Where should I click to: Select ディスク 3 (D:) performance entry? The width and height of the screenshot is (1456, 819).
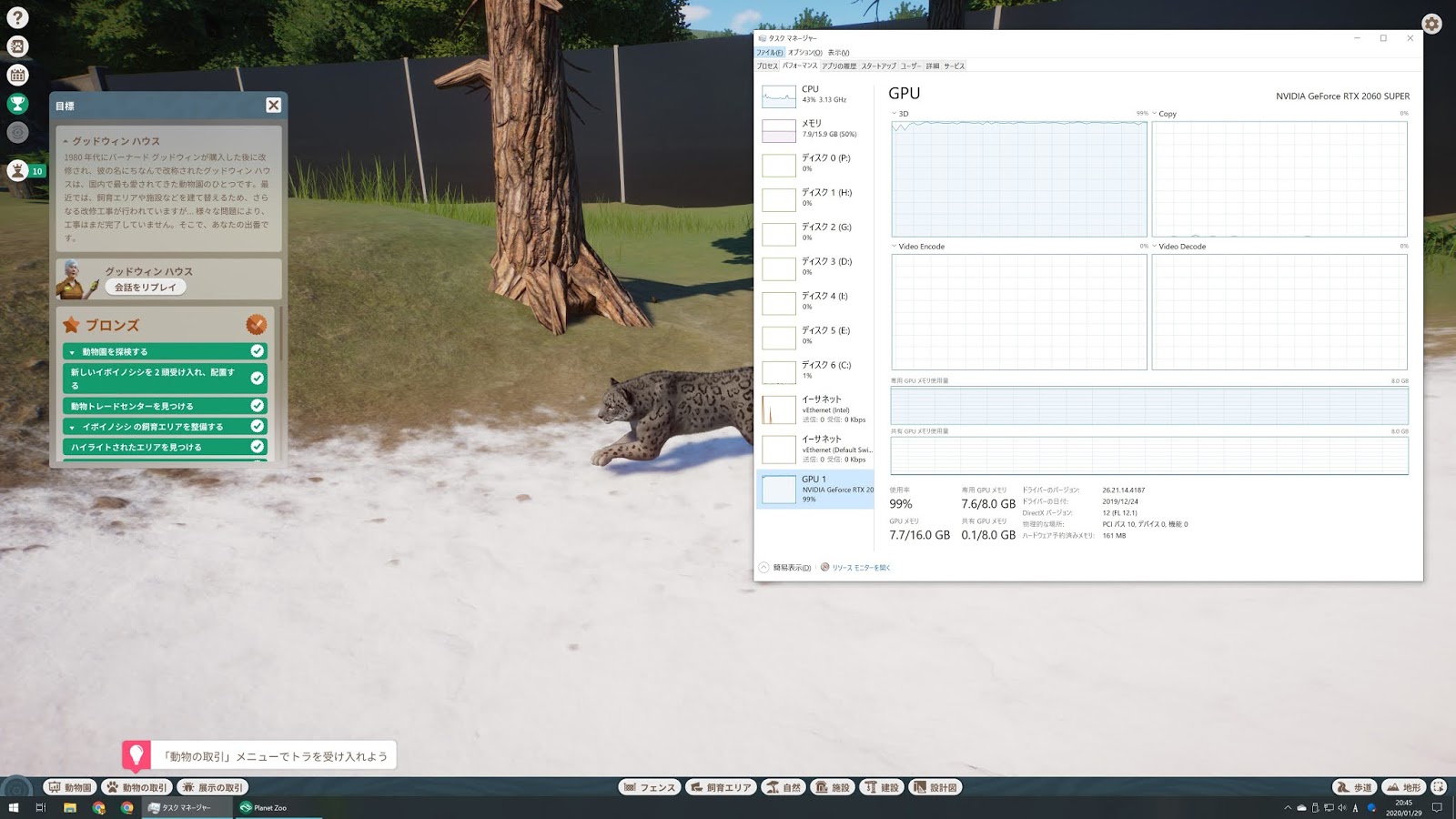pyautogui.click(x=815, y=268)
